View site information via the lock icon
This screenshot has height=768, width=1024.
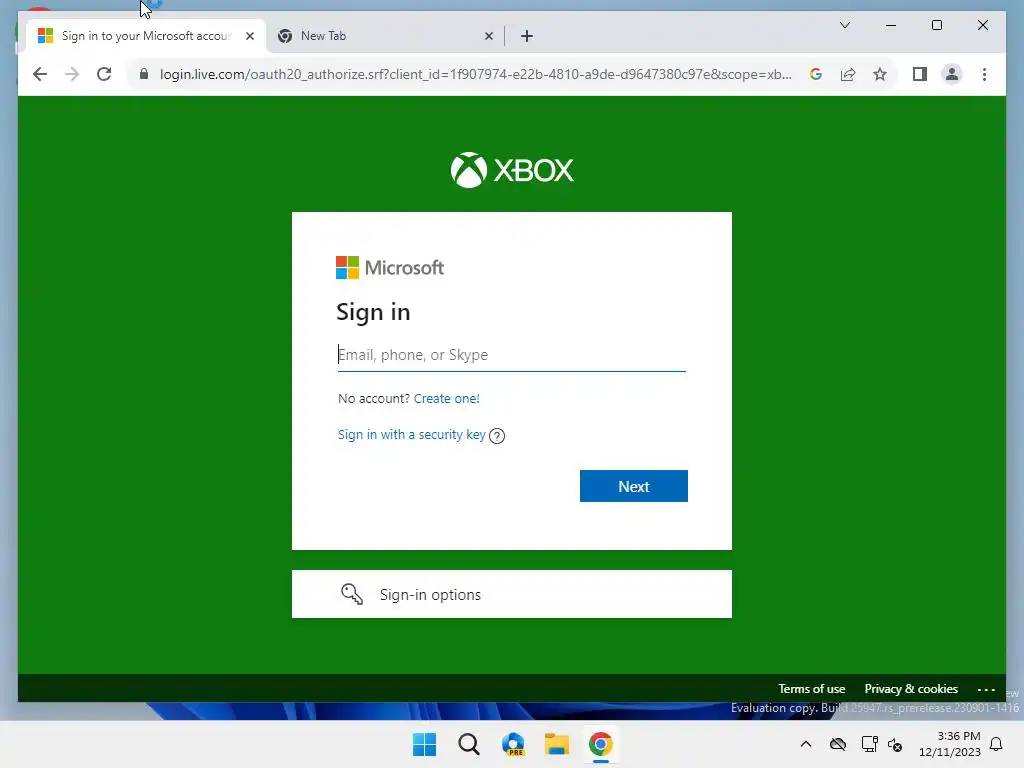144,74
